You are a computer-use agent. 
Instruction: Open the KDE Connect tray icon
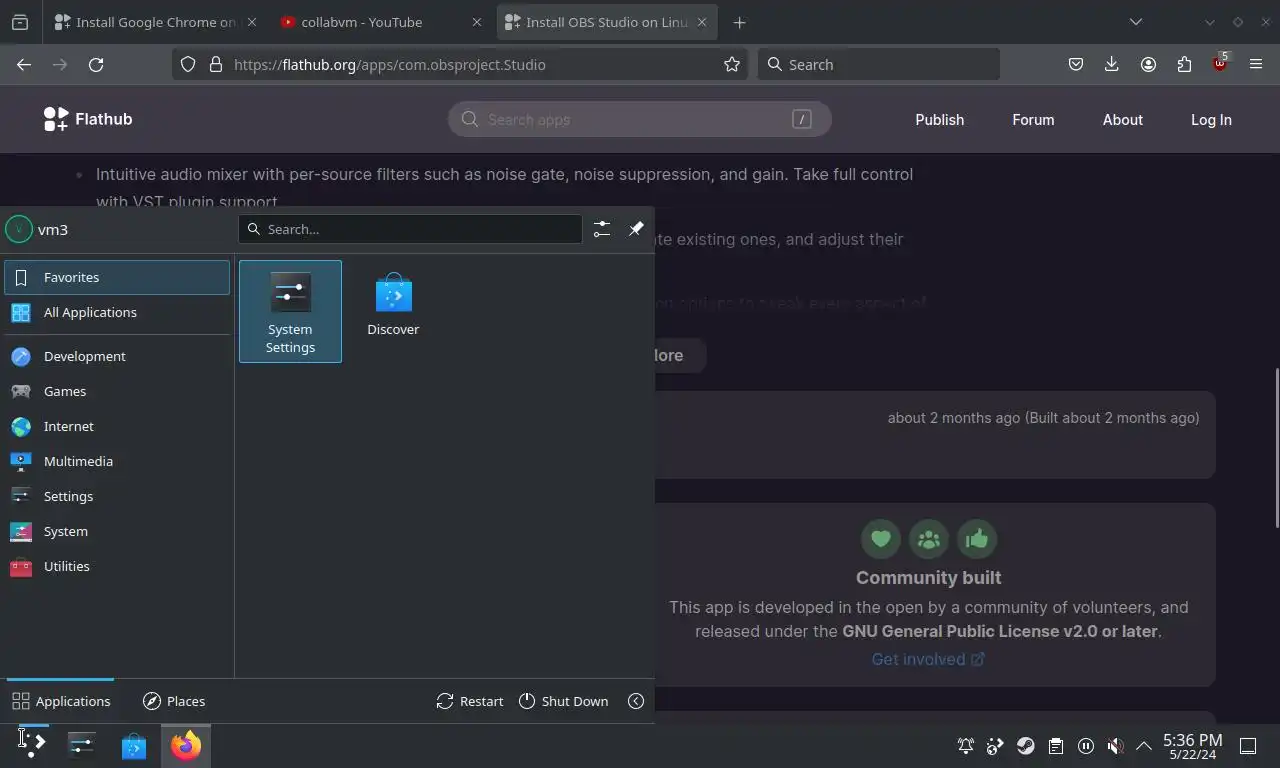(995, 746)
